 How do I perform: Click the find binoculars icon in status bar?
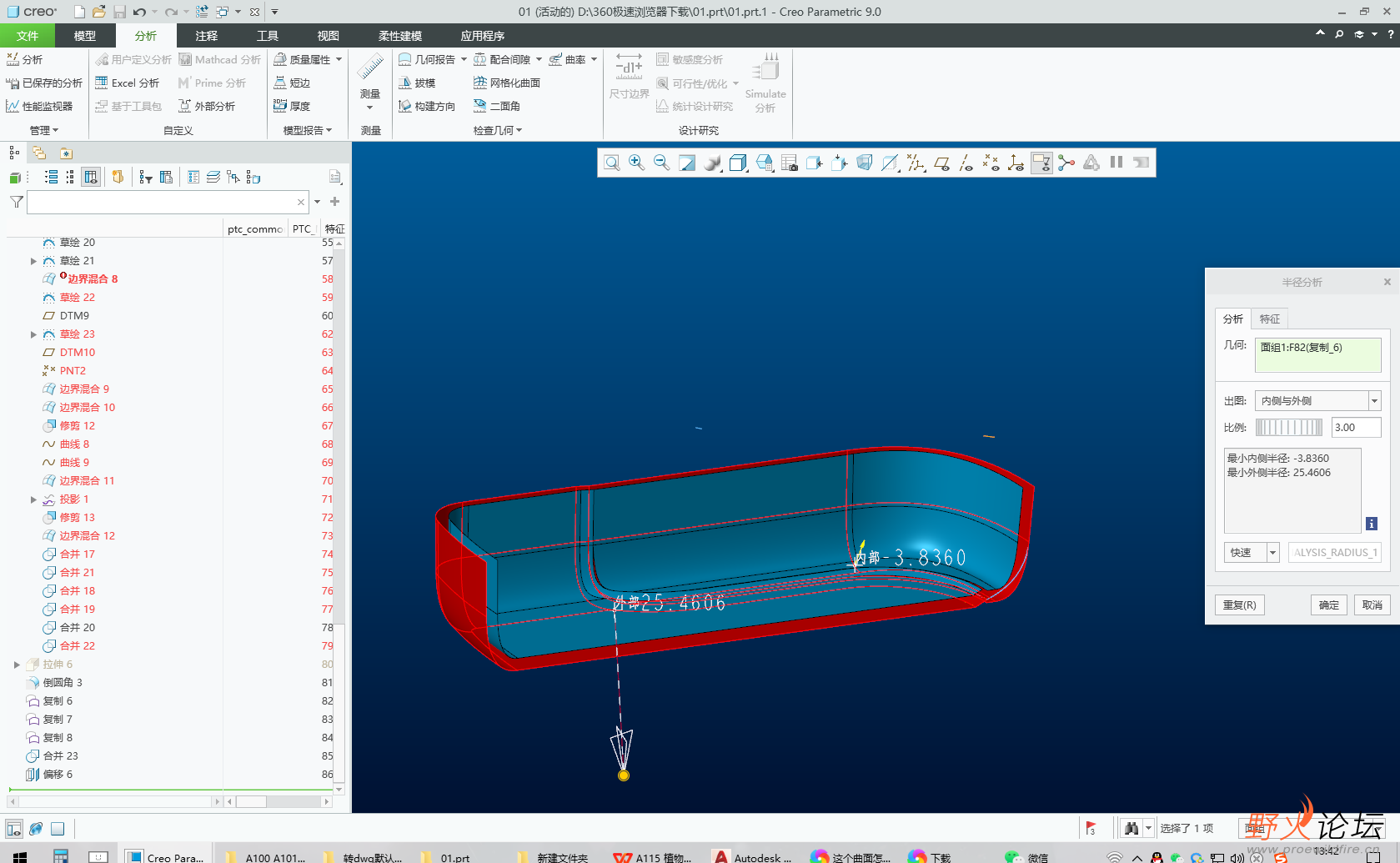[x=1132, y=828]
